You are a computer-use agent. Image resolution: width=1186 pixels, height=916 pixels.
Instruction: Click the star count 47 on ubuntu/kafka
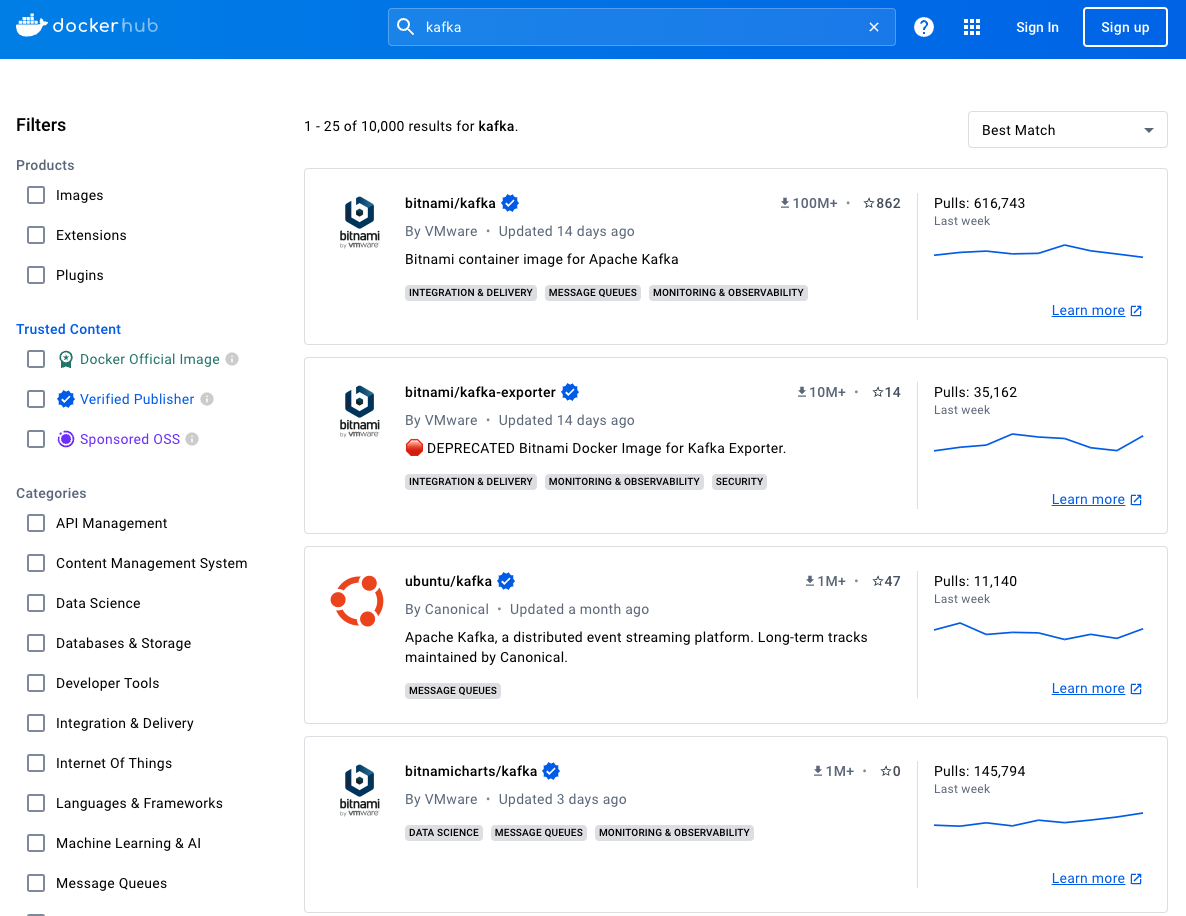pos(886,581)
